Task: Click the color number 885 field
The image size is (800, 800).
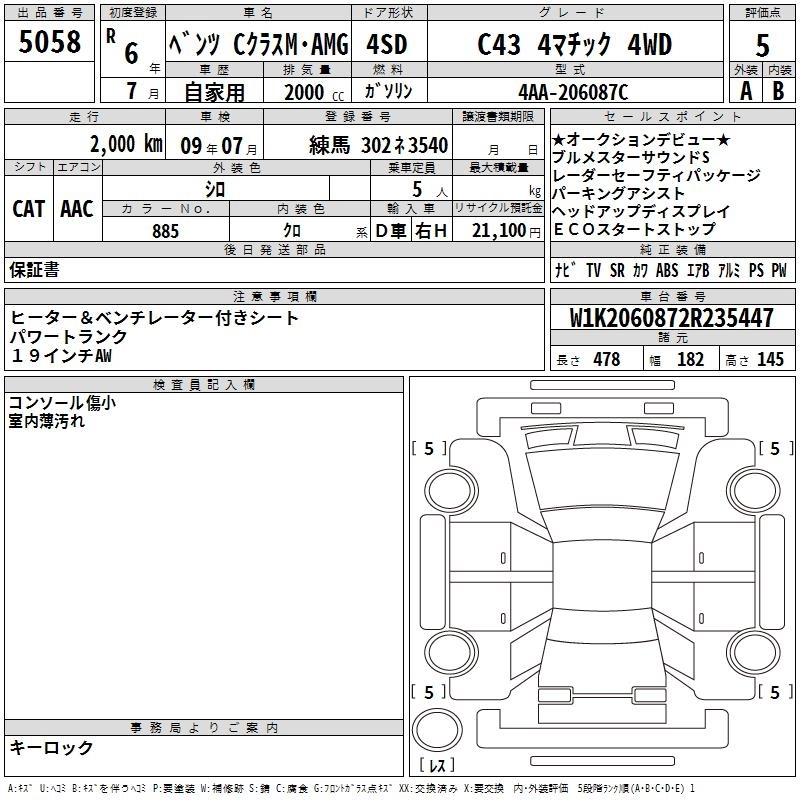Action: click(x=166, y=231)
